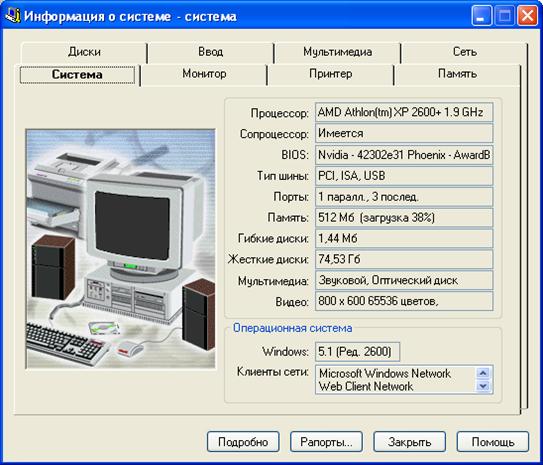Click the computer illustration picture
The height and width of the screenshot is (465, 543).
coord(120,249)
